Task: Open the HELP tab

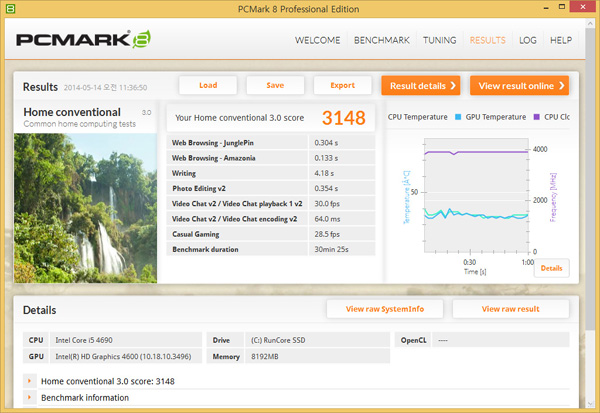Action: point(561,41)
